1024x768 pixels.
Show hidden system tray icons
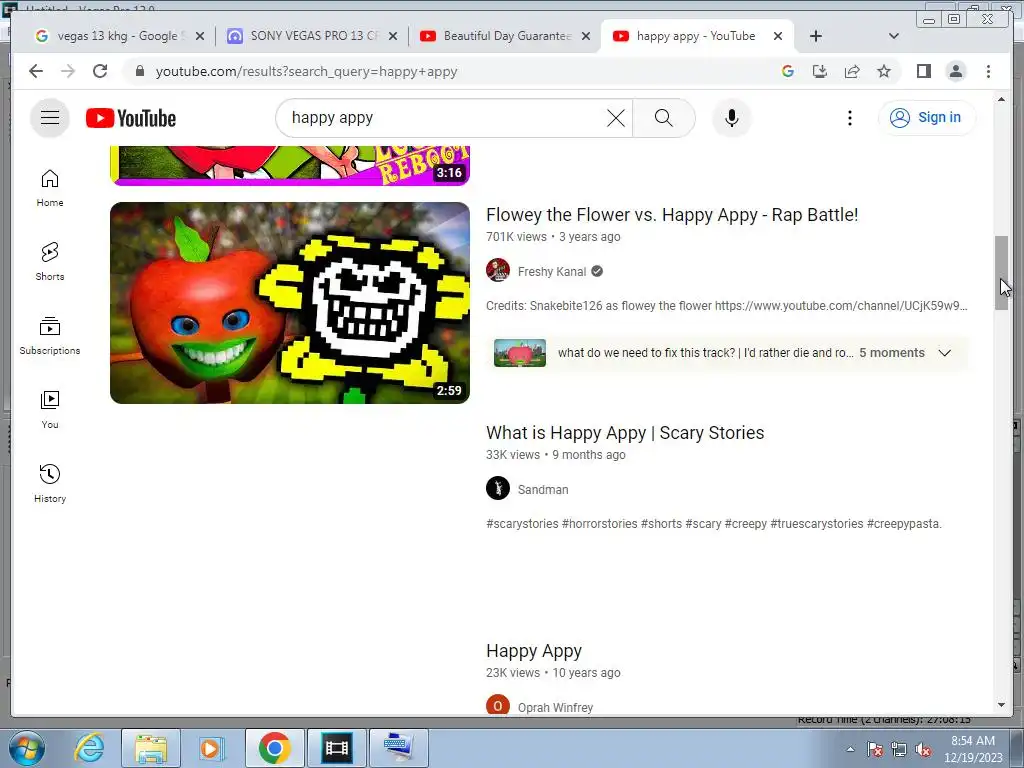(850, 750)
